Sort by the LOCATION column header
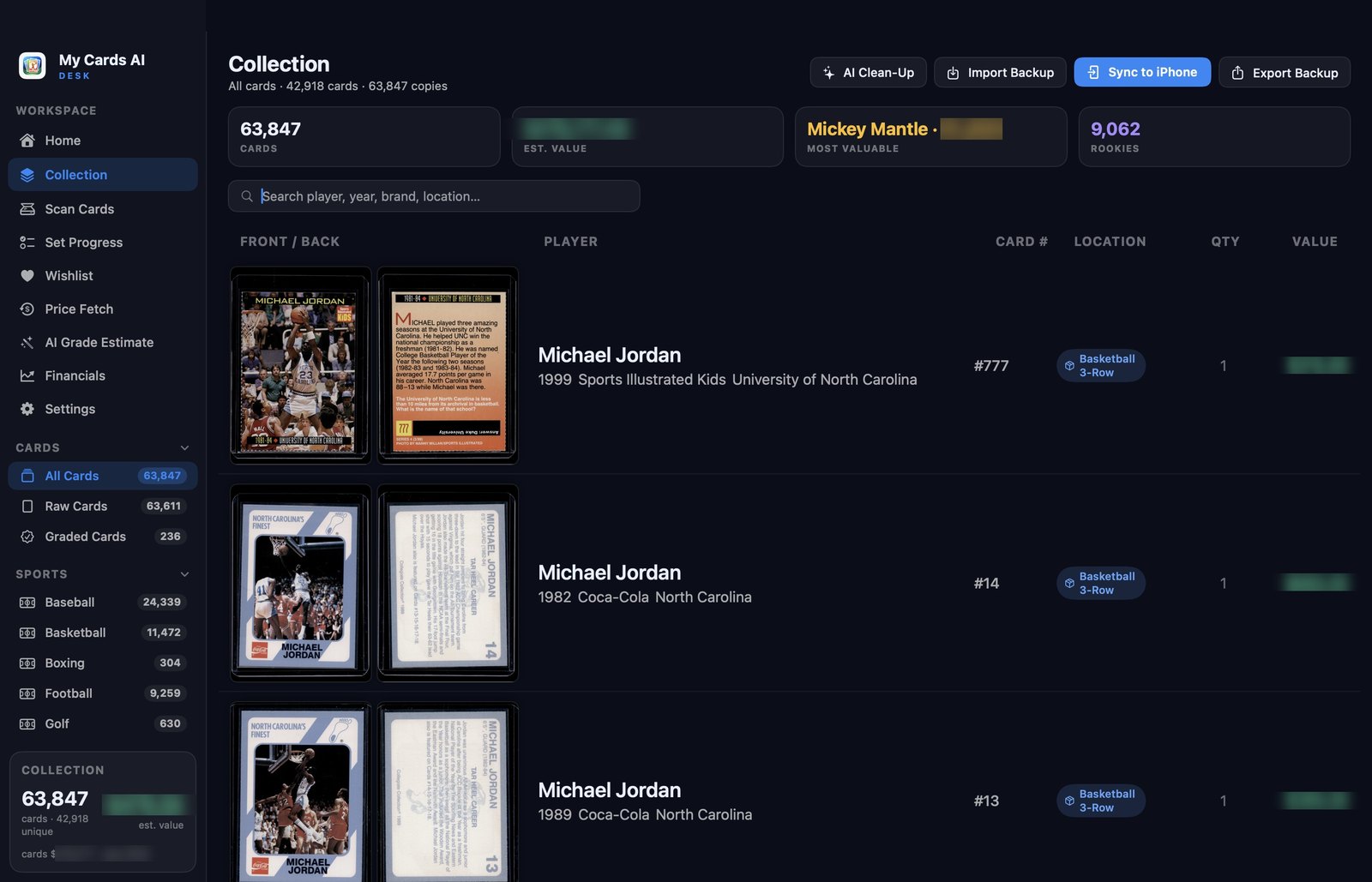This screenshot has width=1372, height=882. coord(1110,242)
